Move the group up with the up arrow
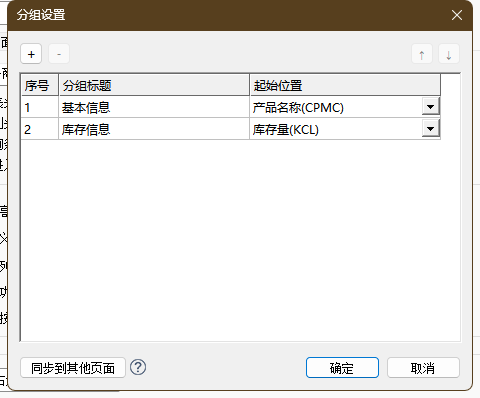 pos(422,54)
